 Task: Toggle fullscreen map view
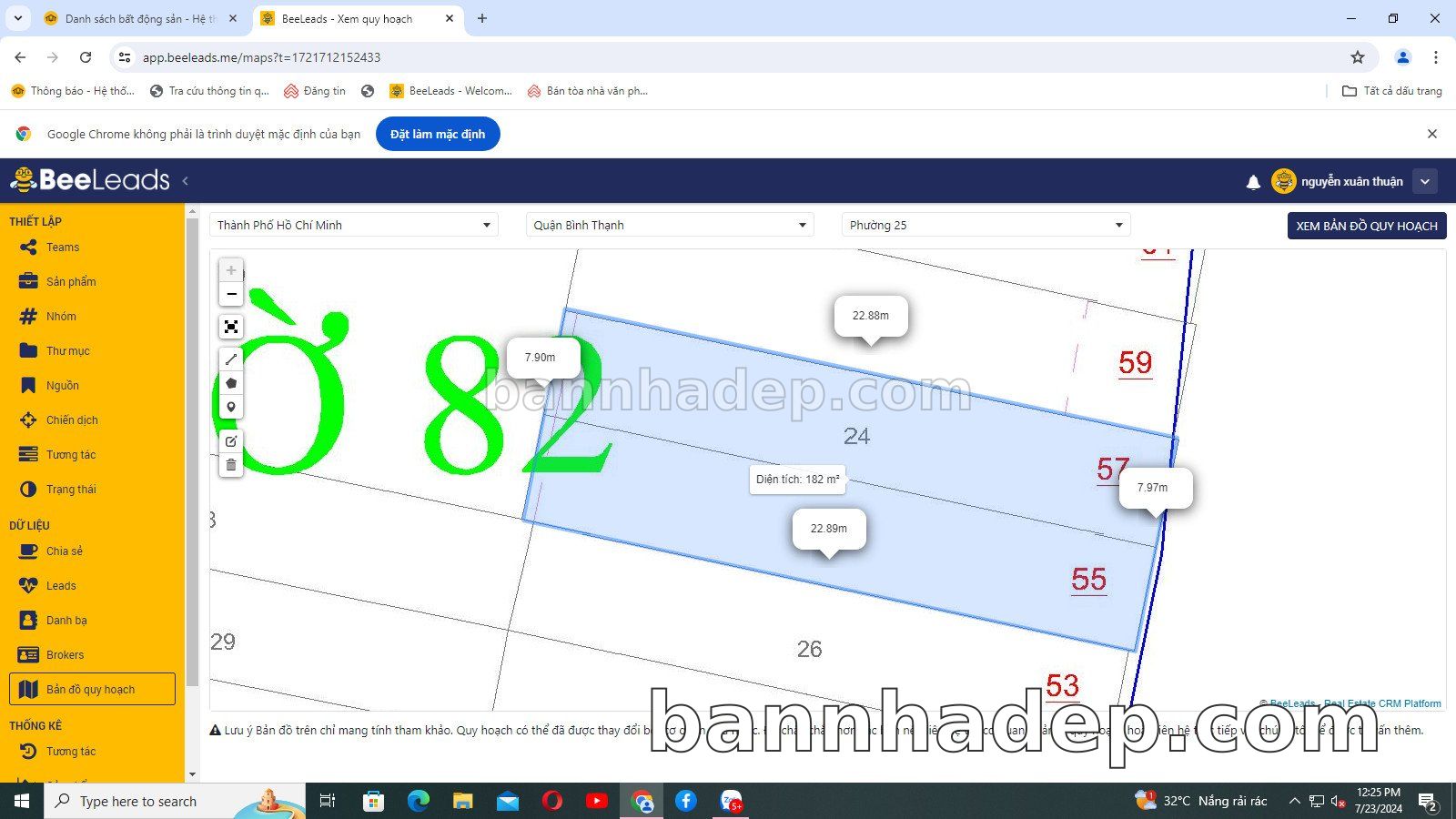tap(231, 327)
